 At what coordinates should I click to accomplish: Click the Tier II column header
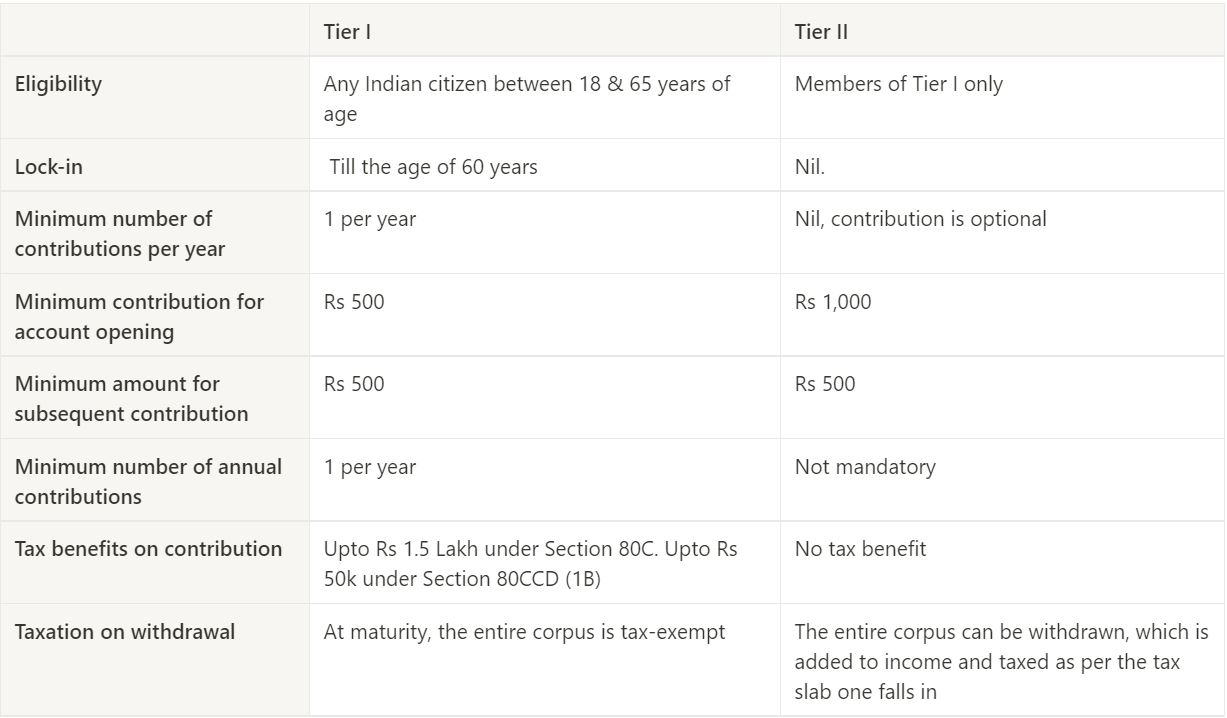click(821, 31)
